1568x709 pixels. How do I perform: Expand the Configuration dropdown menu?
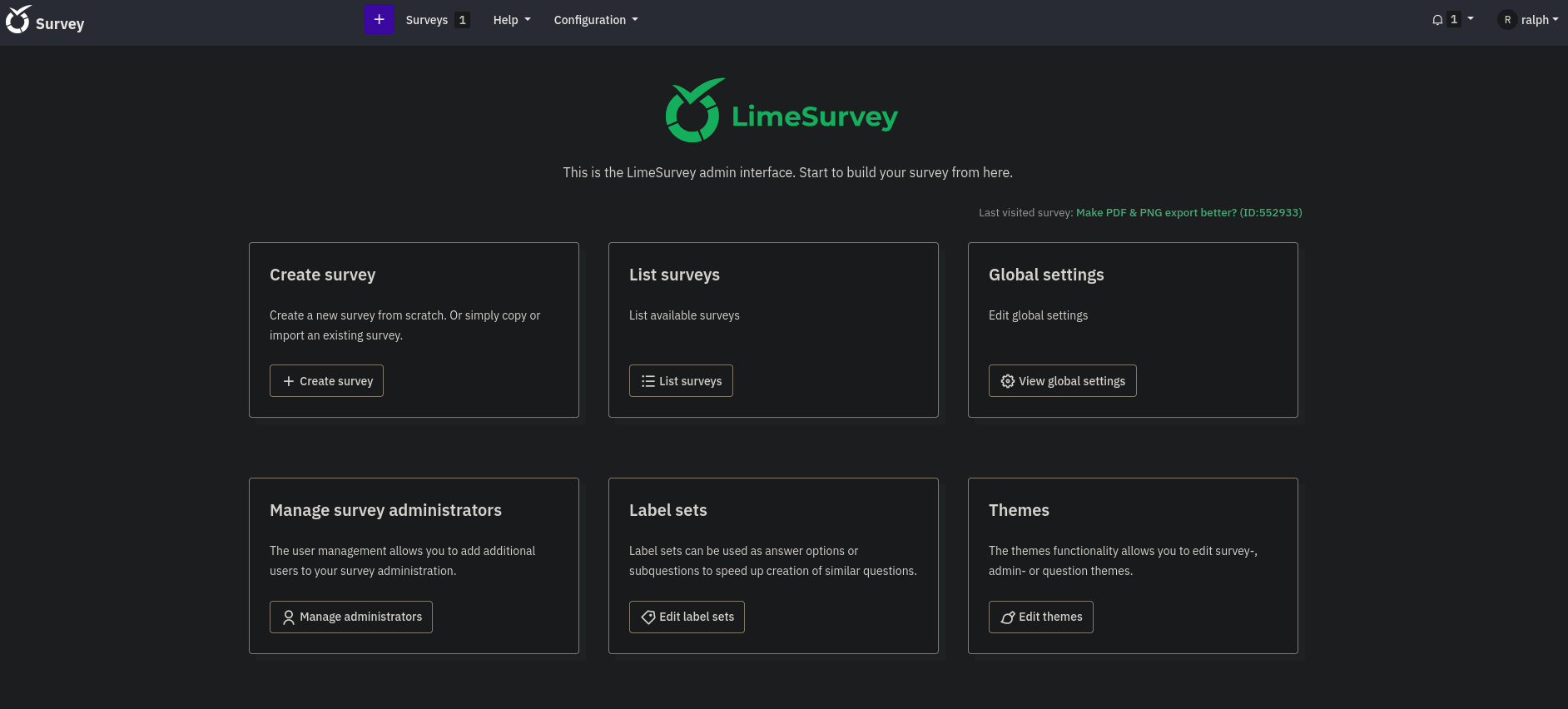596,20
